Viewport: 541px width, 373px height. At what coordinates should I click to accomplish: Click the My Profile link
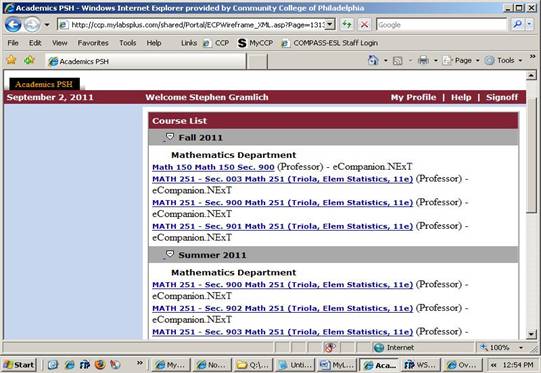(413, 97)
